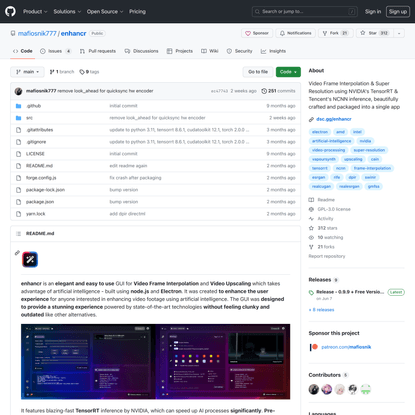Open the .gitignore file
The image size is (415, 415).
[x=36, y=142]
